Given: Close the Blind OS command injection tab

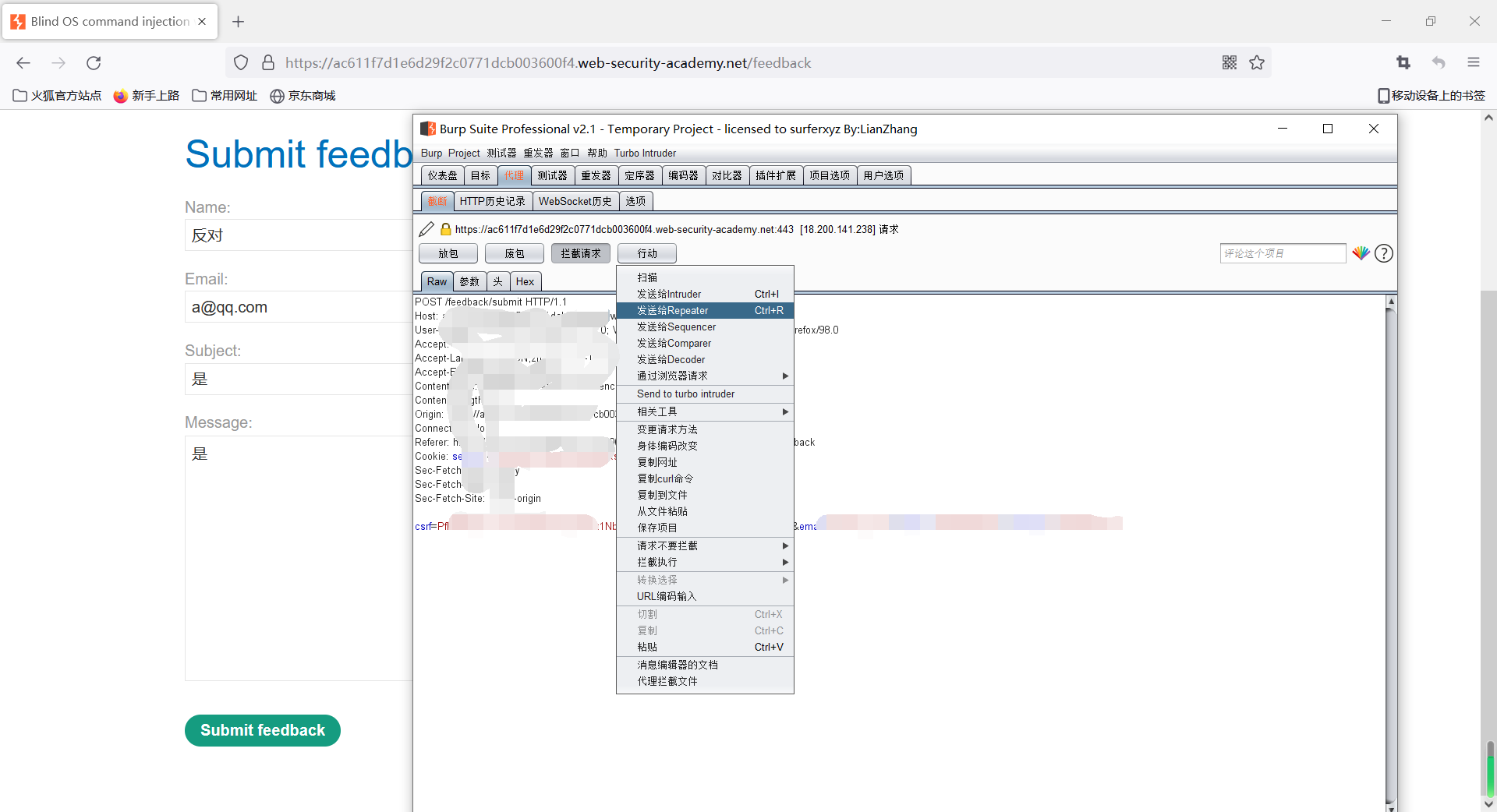Looking at the screenshot, I should 202,22.
